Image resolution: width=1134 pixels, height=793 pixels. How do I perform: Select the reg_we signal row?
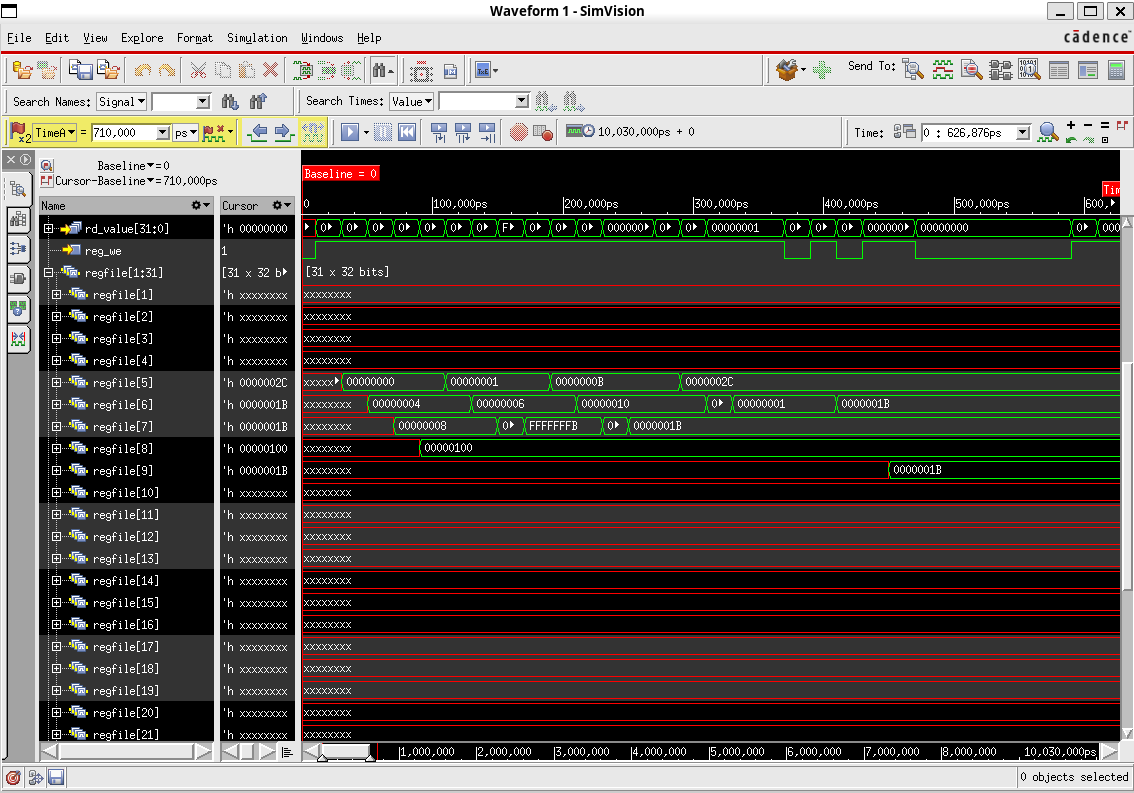103,251
